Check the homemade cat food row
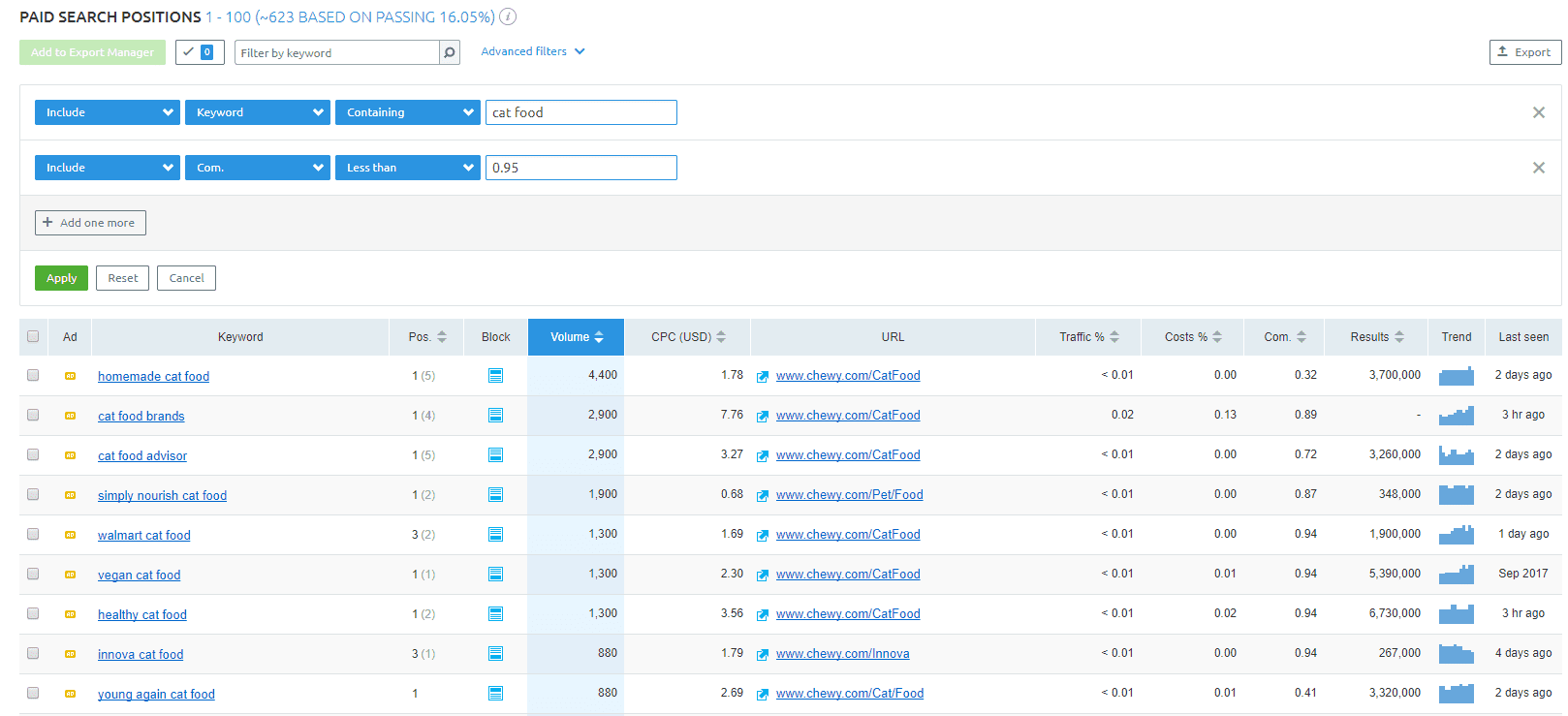Screen dimensions: 1568x716 point(33,375)
